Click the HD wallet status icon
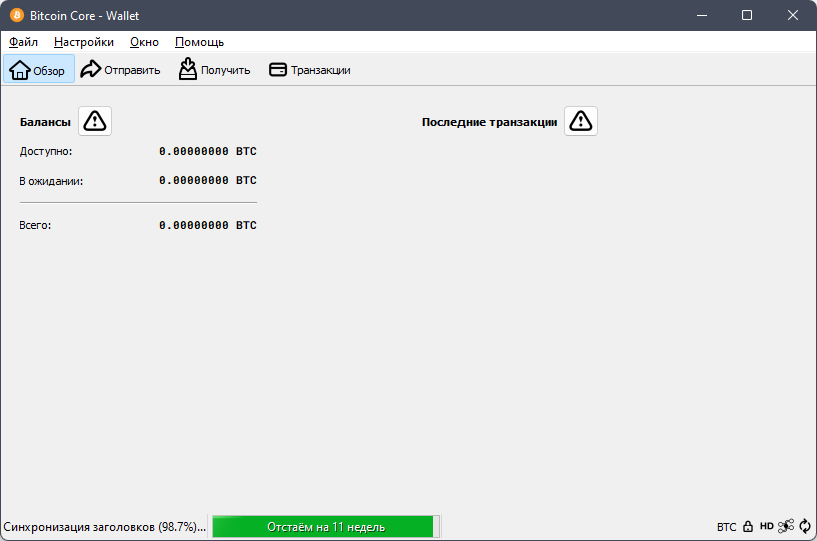The height and width of the screenshot is (541, 817). [x=766, y=526]
